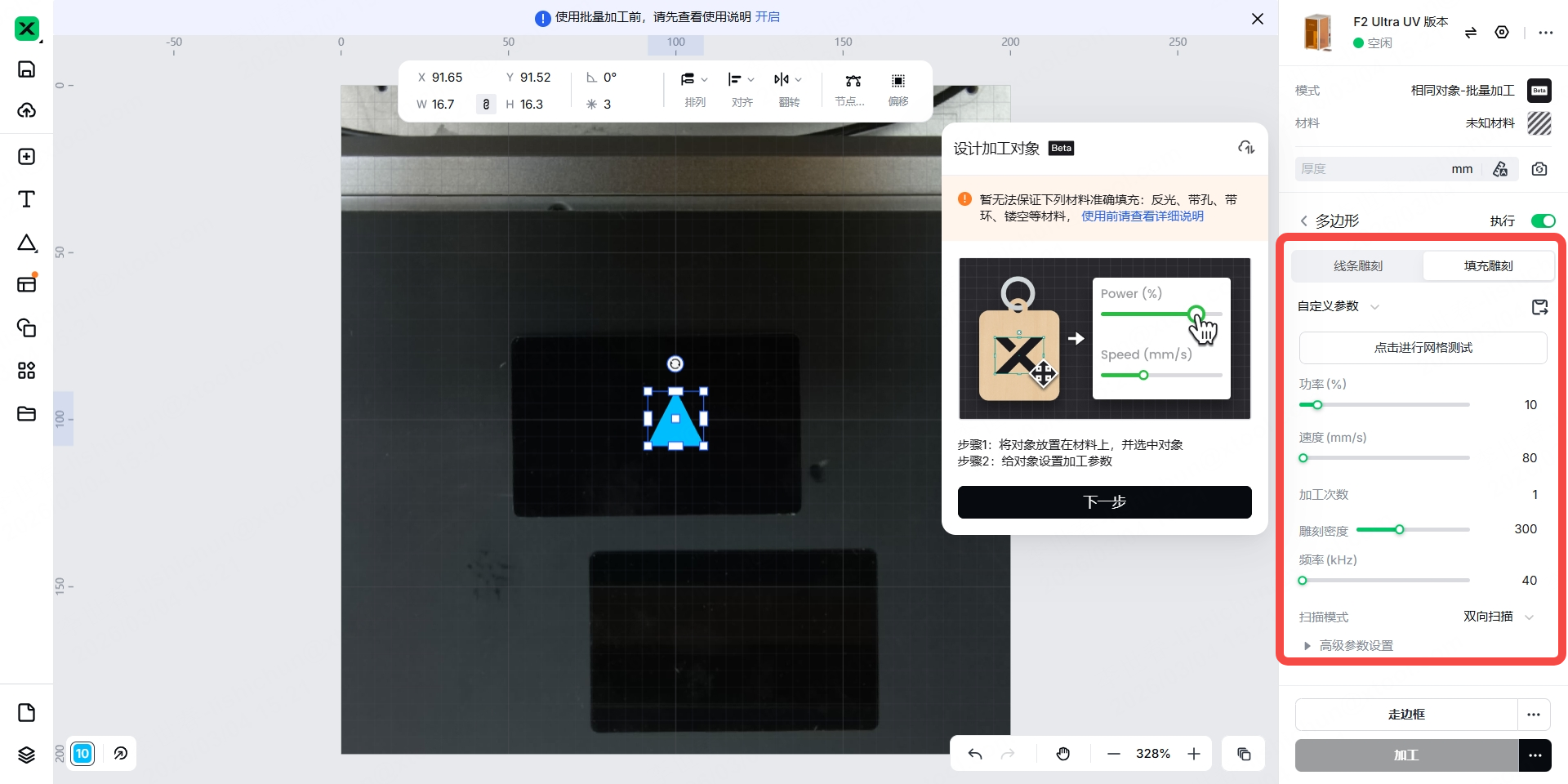
Task: Switch to the 填充雕刻 tab
Action: [1488, 266]
